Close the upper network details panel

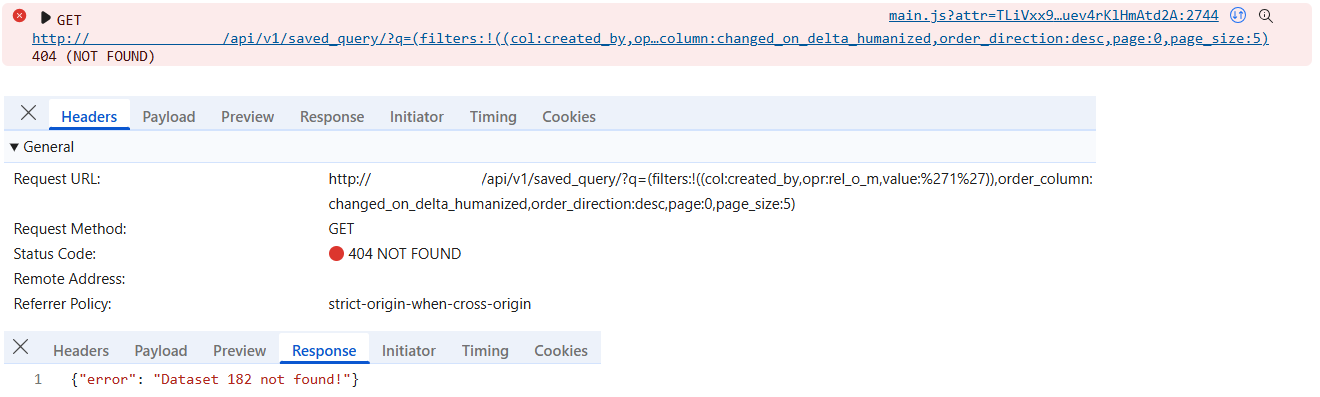pyautogui.click(x=28, y=114)
